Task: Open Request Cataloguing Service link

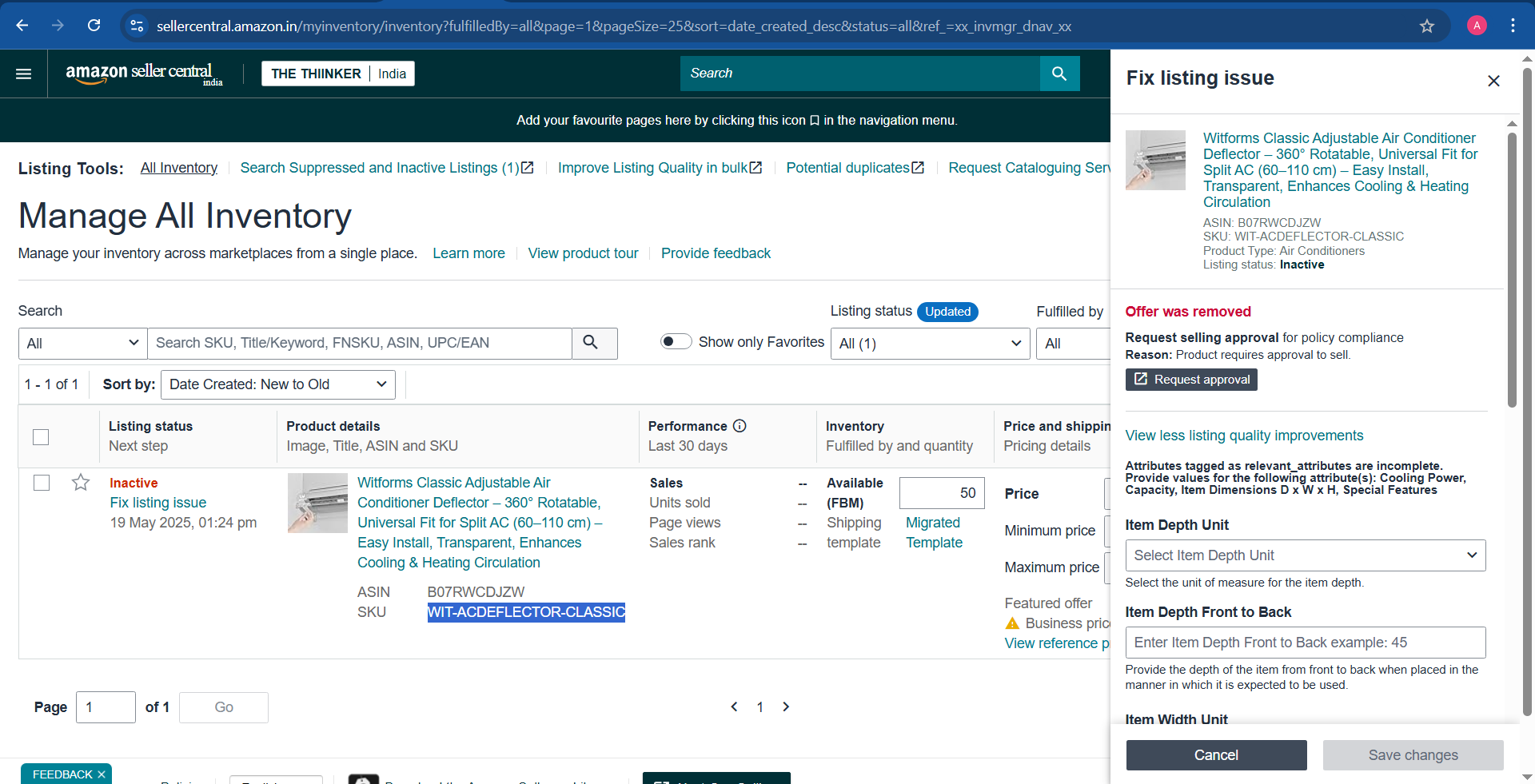Action: (1029, 168)
